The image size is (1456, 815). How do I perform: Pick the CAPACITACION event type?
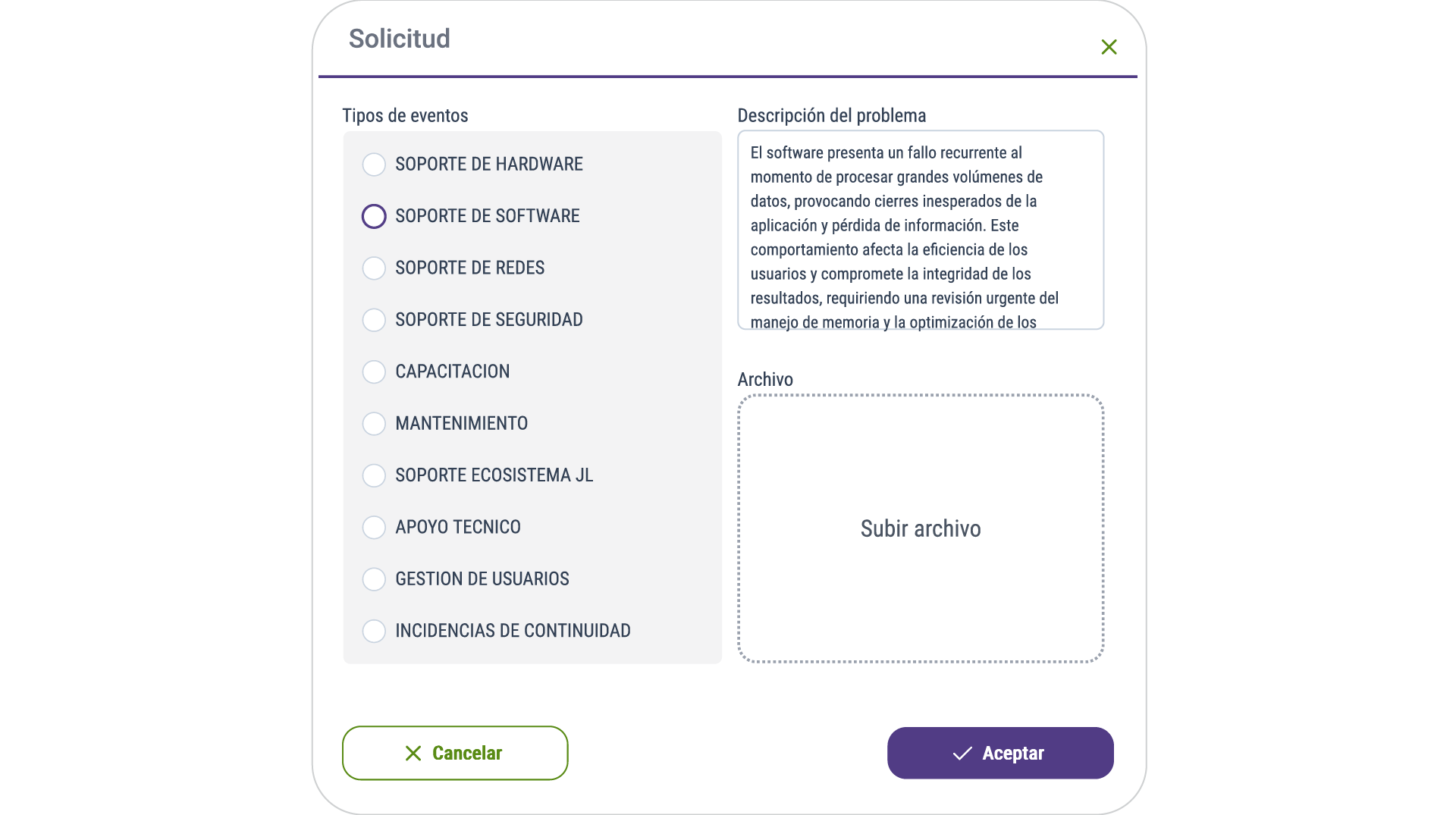[374, 371]
